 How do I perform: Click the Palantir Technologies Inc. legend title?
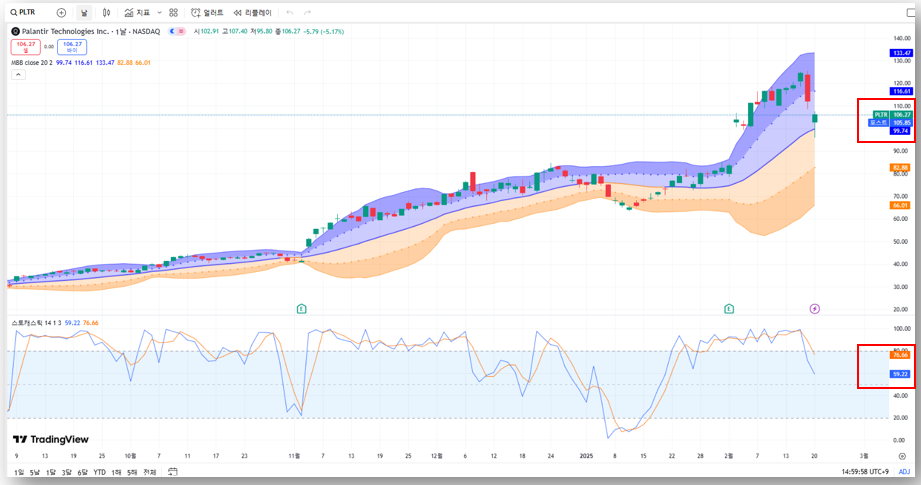click(x=66, y=31)
